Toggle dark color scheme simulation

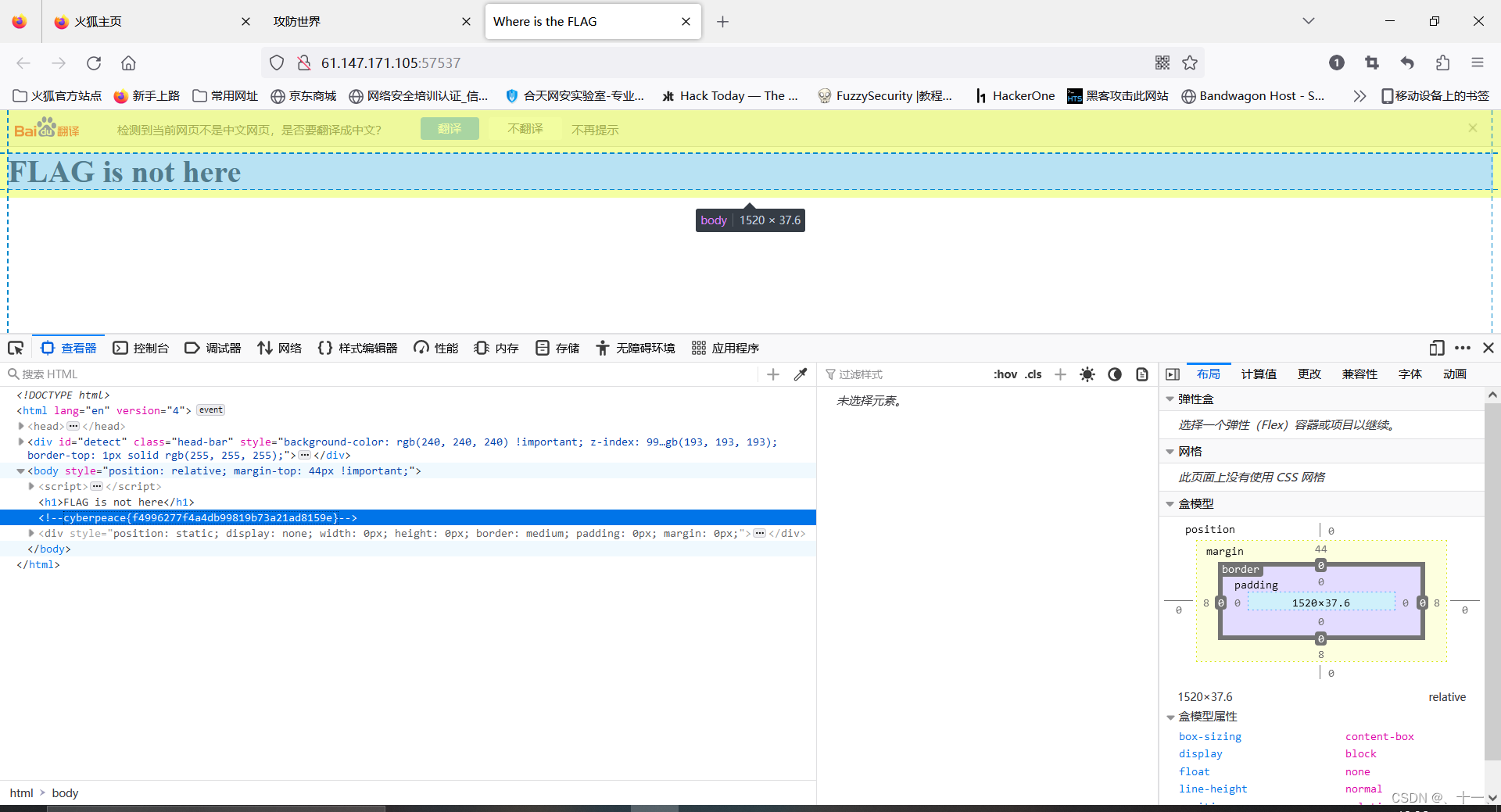point(1115,374)
